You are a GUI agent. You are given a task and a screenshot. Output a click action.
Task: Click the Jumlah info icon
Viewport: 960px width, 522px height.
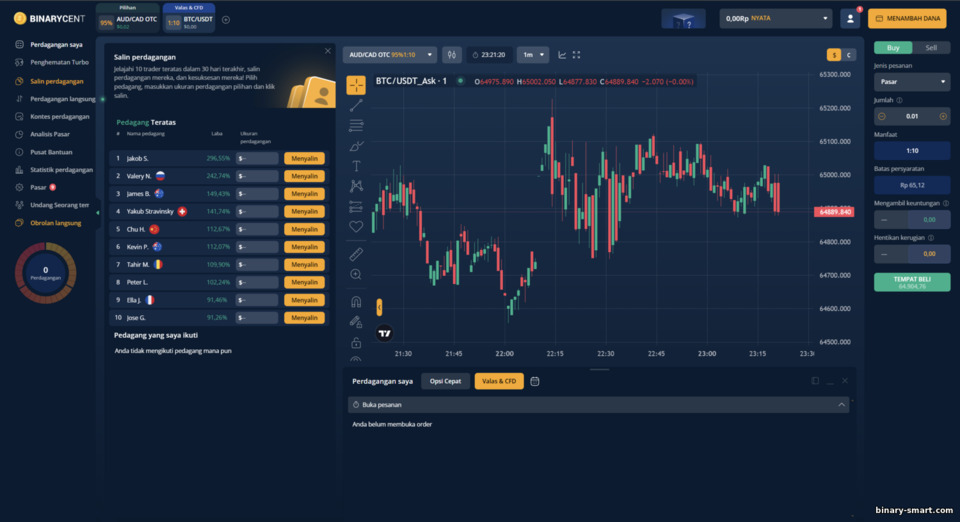(899, 100)
